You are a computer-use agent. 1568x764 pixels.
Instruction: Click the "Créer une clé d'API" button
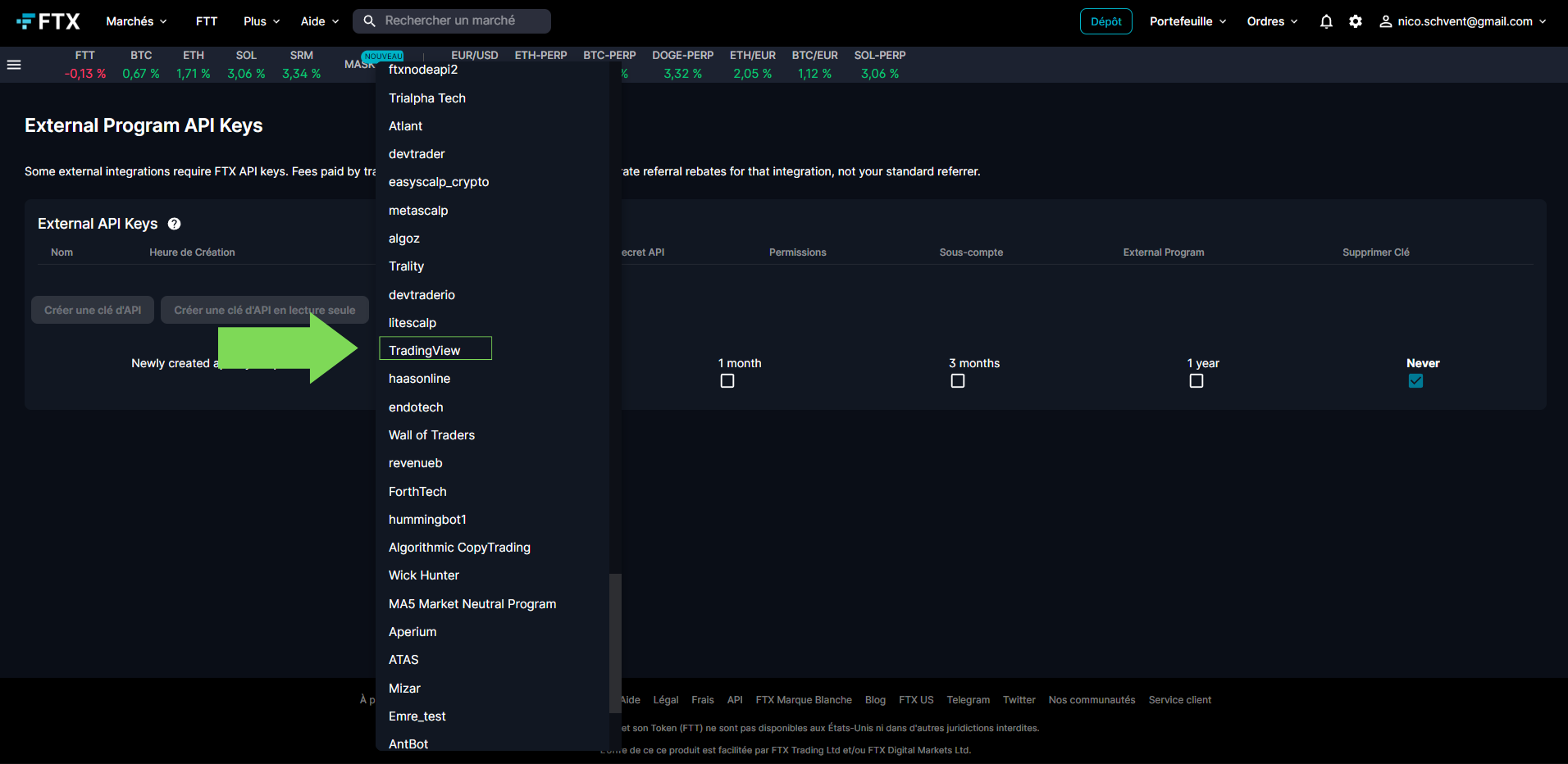coord(92,309)
